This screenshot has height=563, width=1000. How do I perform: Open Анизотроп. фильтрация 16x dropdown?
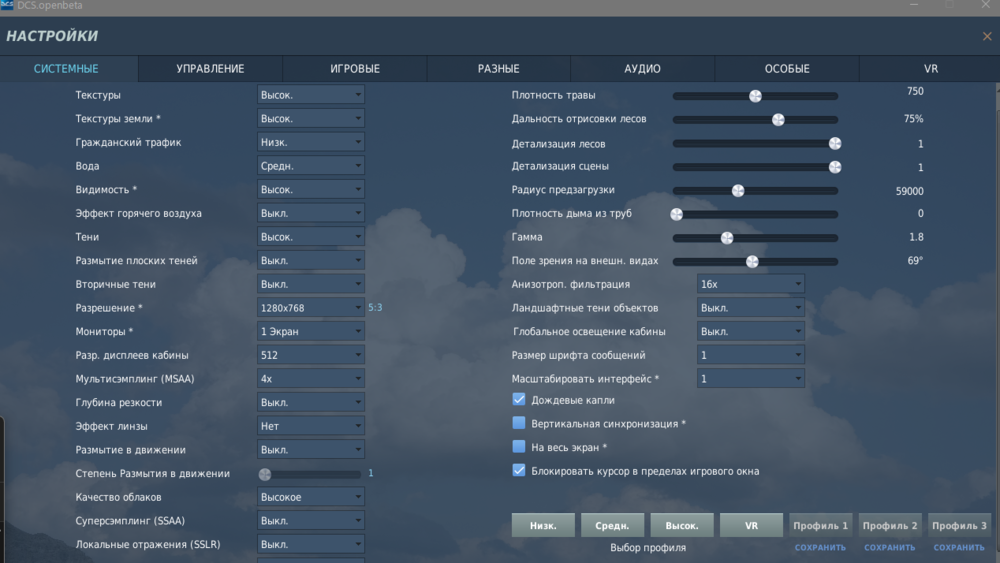[x=750, y=284]
